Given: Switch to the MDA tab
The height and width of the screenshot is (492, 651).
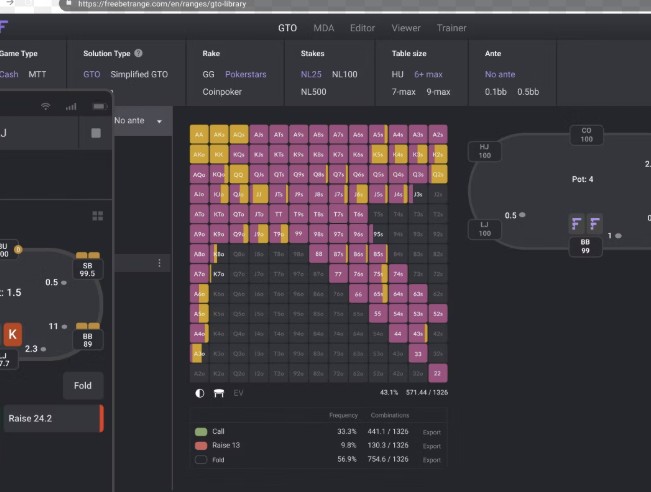Looking at the screenshot, I should (x=324, y=28).
